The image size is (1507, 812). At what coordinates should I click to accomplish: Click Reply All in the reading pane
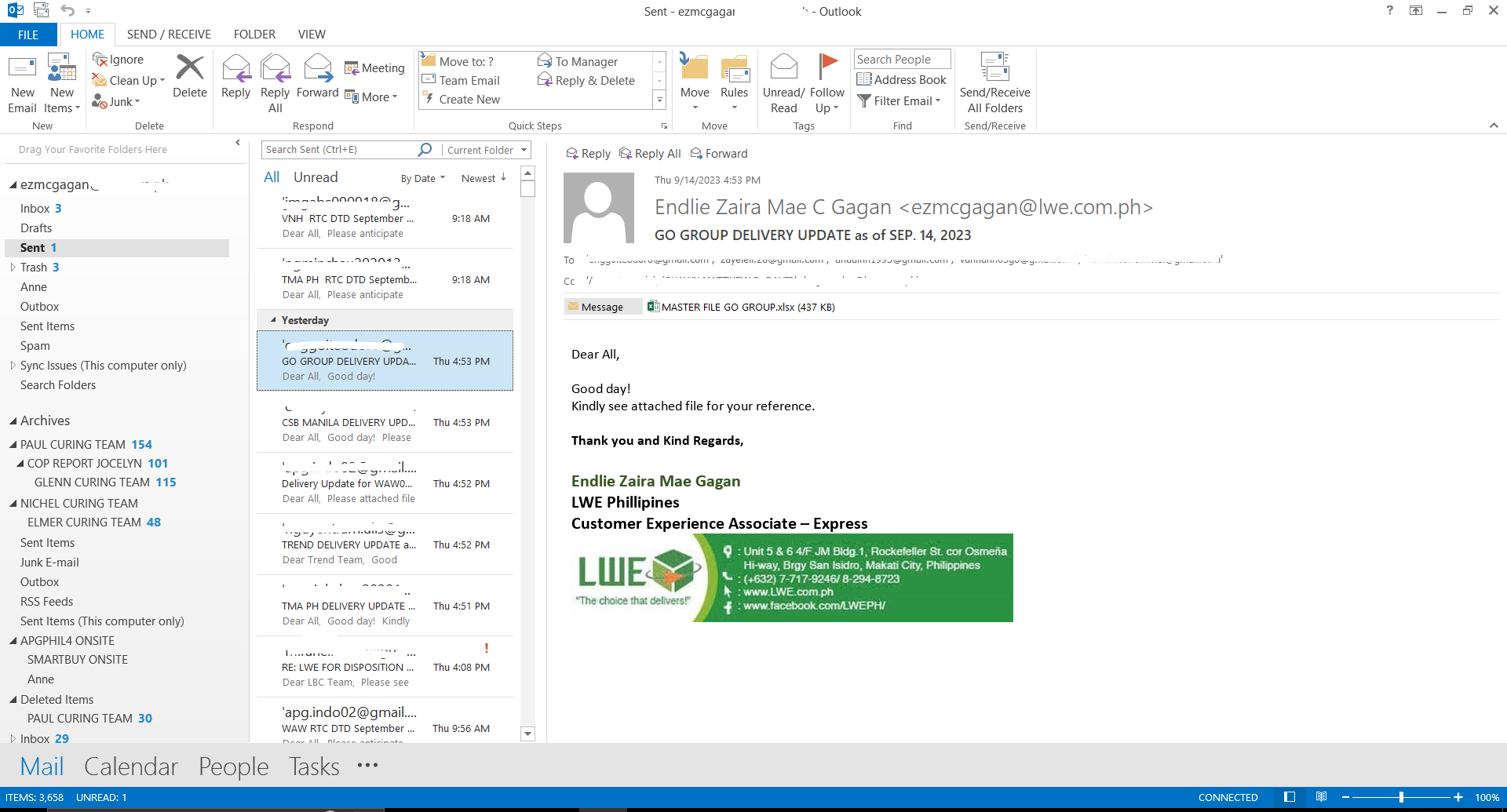click(x=650, y=154)
